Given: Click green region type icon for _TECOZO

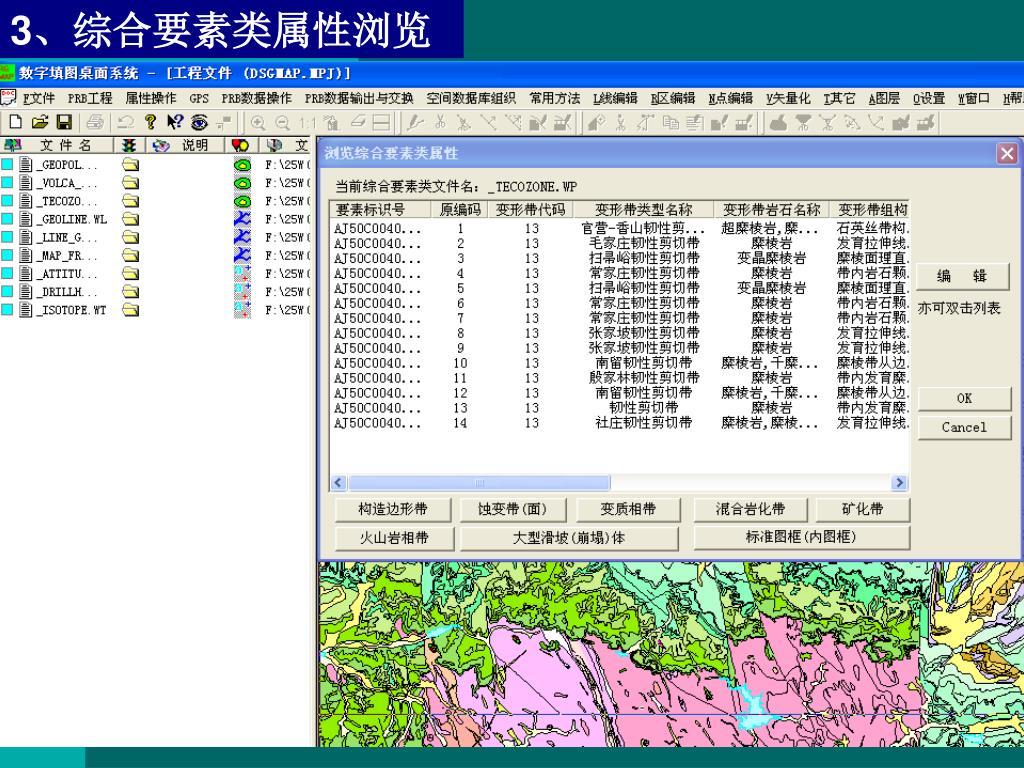Looking at the screenshot, I should tap(242, 201).
